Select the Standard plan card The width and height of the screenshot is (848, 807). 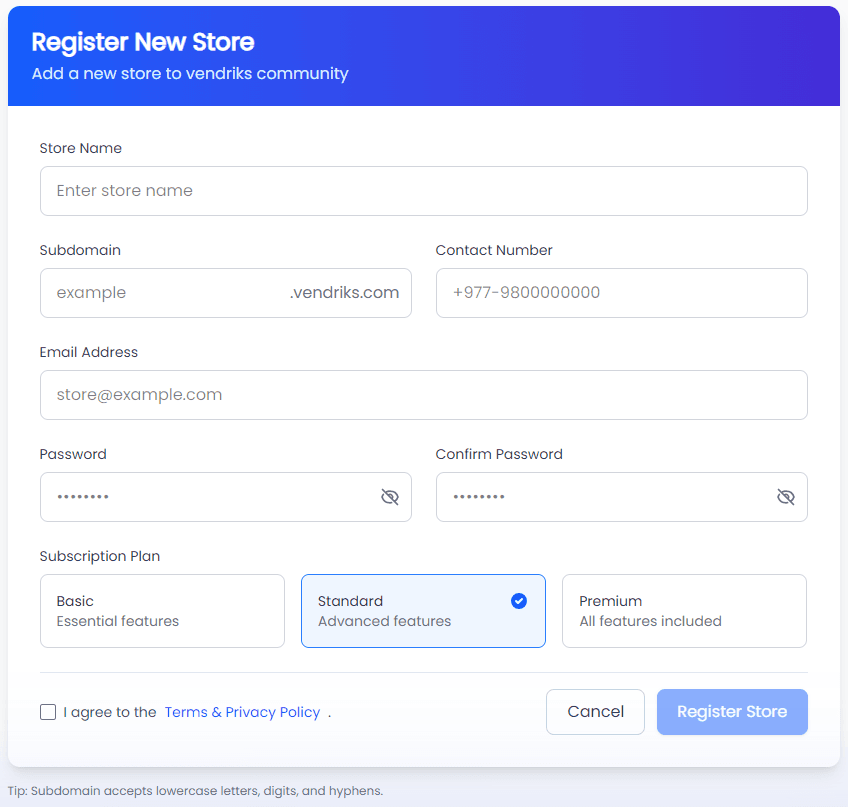[x=423, y=610]
